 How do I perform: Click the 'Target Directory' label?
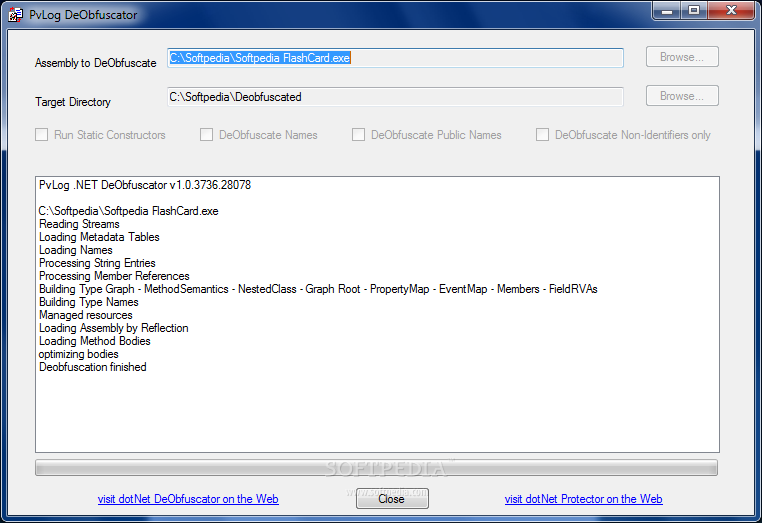click(73, 102)
